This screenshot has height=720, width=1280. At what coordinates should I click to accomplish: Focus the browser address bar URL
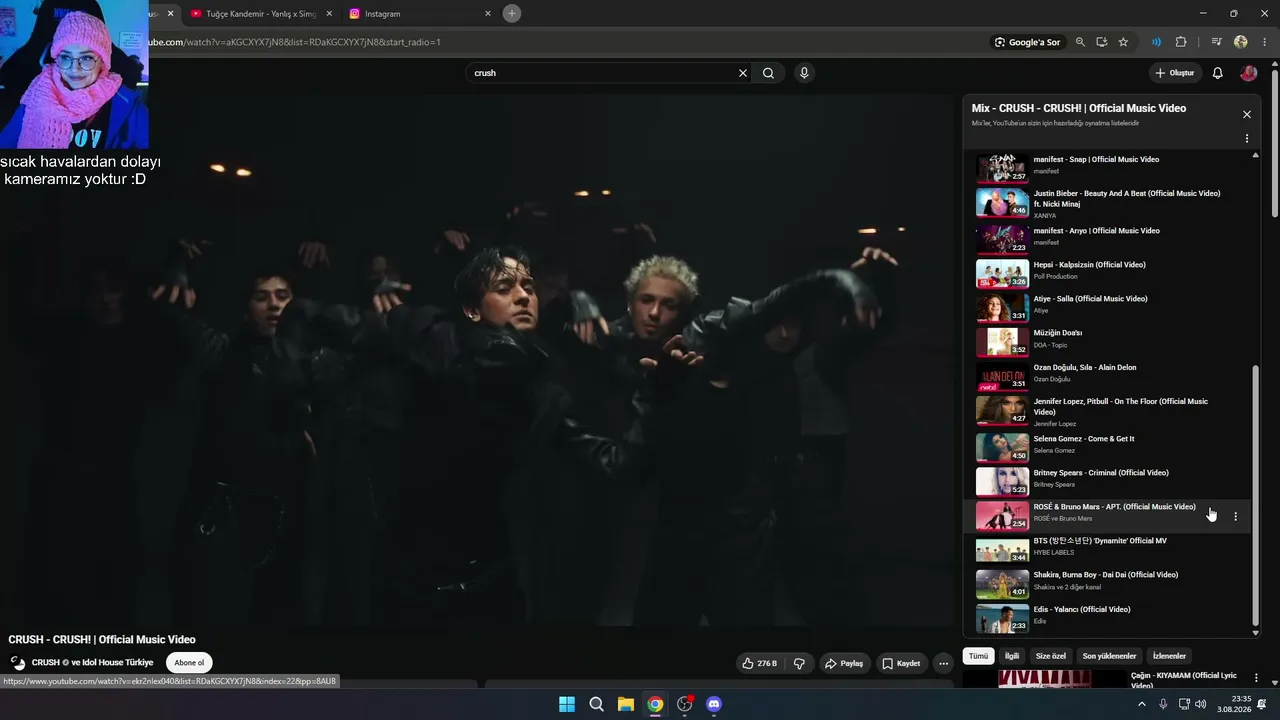point(296,42)
